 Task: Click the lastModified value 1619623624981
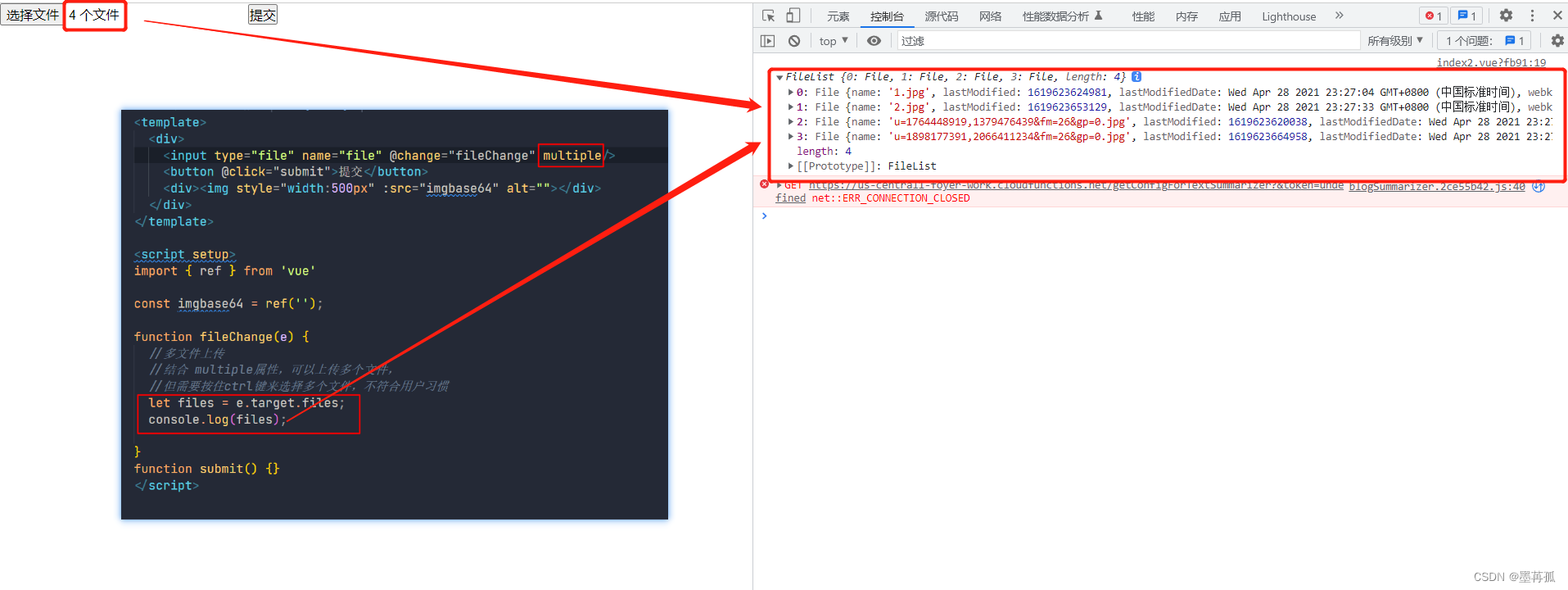1067,93
